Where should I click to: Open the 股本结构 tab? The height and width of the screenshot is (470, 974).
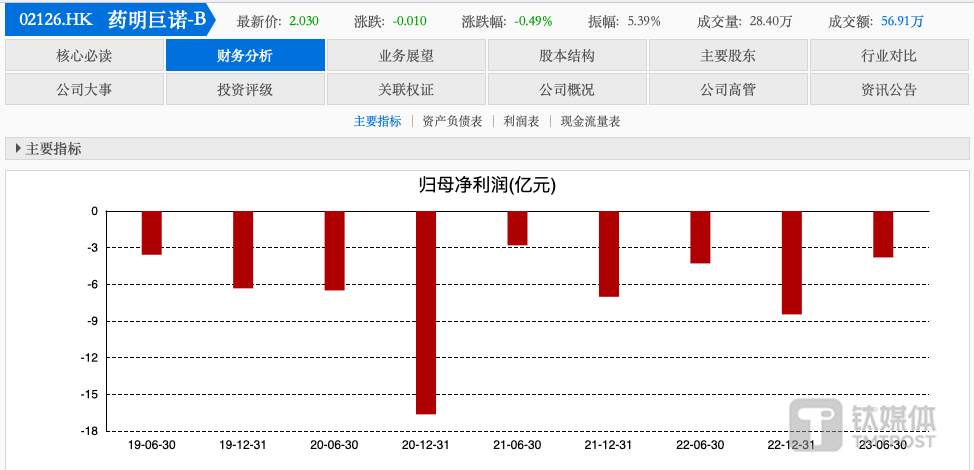coord(567,55)
